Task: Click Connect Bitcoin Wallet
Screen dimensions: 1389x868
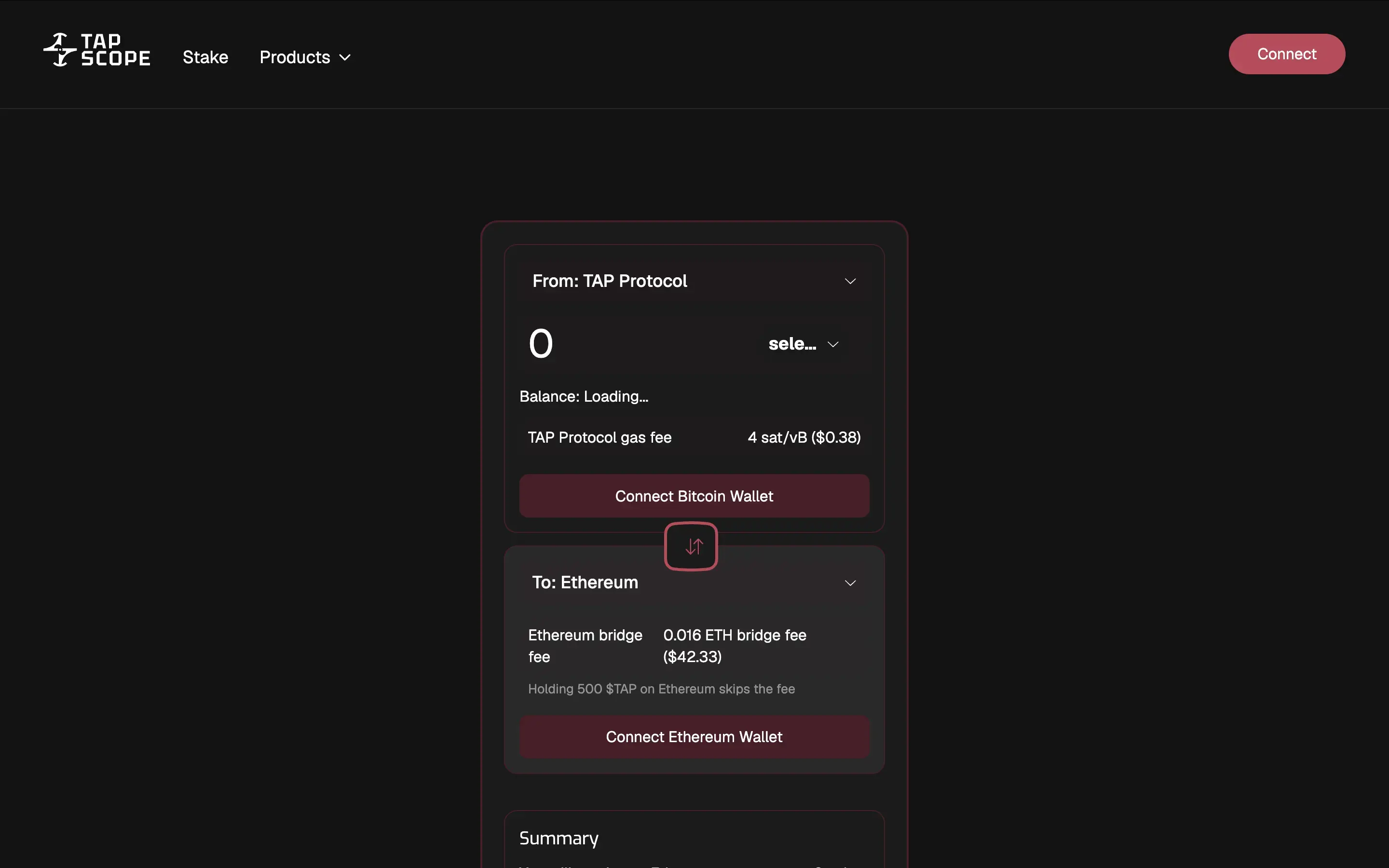Action: [694, 496]
